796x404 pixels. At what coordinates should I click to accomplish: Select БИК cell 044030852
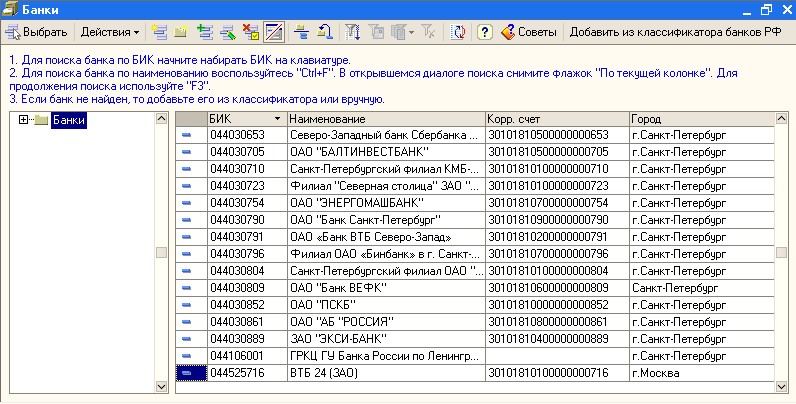[x=248, y=305]
